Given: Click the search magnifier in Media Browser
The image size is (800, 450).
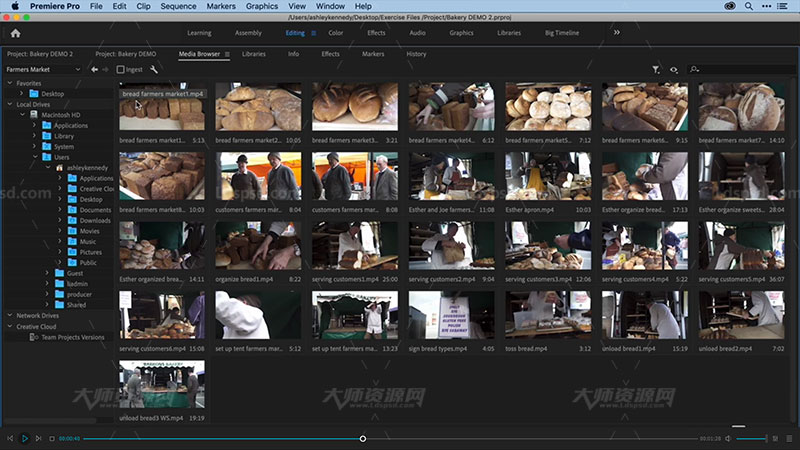Looking at the screenshot, I should (694, 69).
